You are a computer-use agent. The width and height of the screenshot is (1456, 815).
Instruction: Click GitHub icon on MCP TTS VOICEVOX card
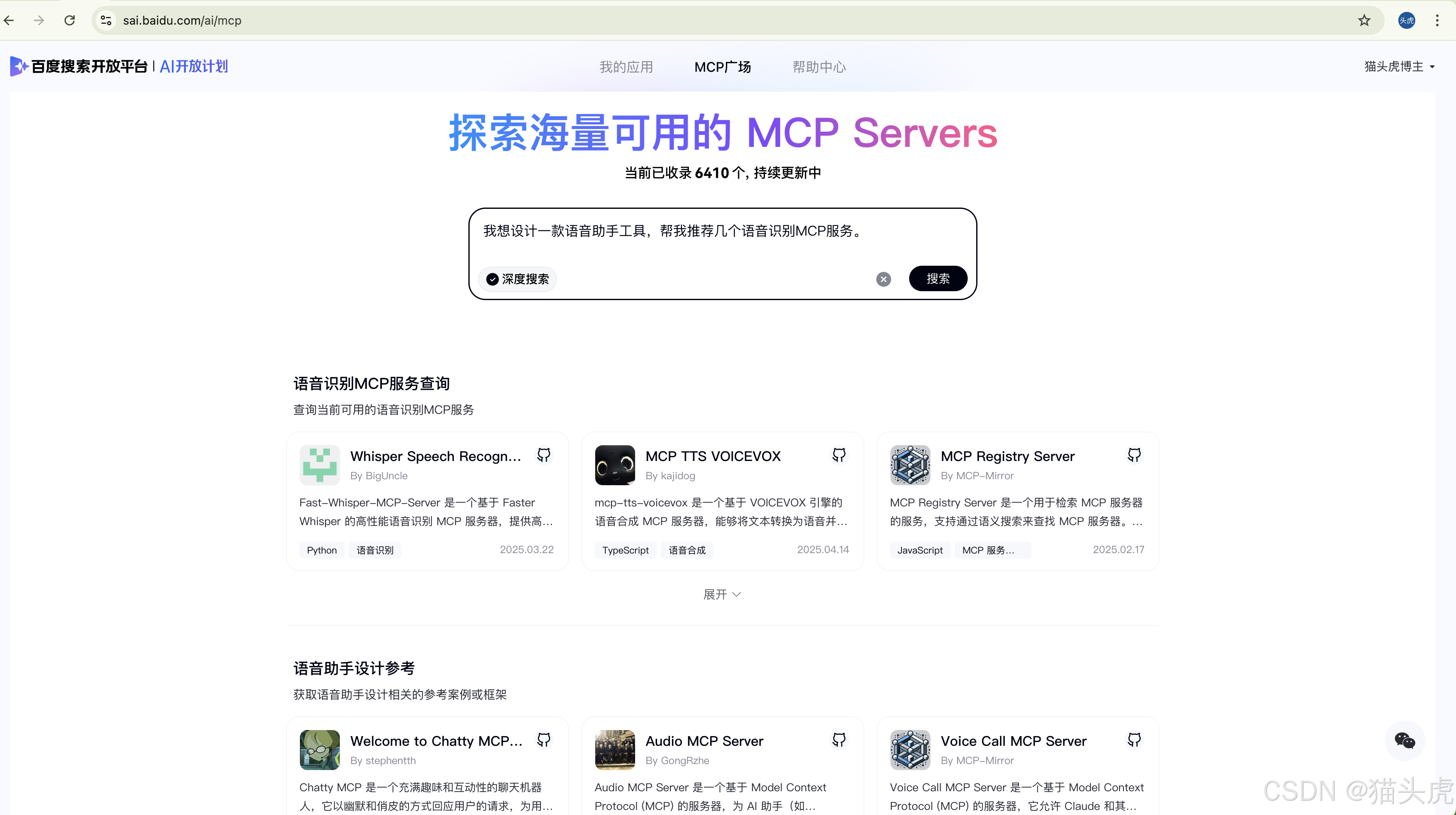pyautogui.click(x=839, y=455)
